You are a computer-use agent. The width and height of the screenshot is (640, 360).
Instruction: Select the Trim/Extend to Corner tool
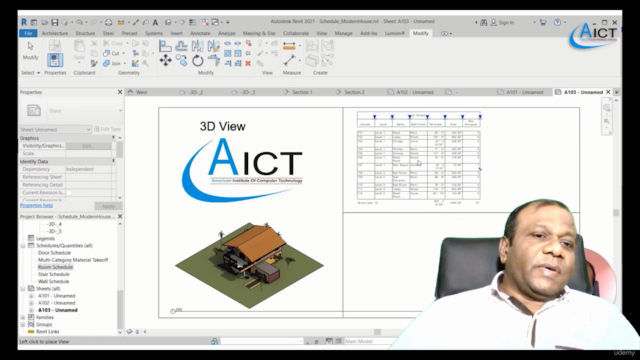213,61
